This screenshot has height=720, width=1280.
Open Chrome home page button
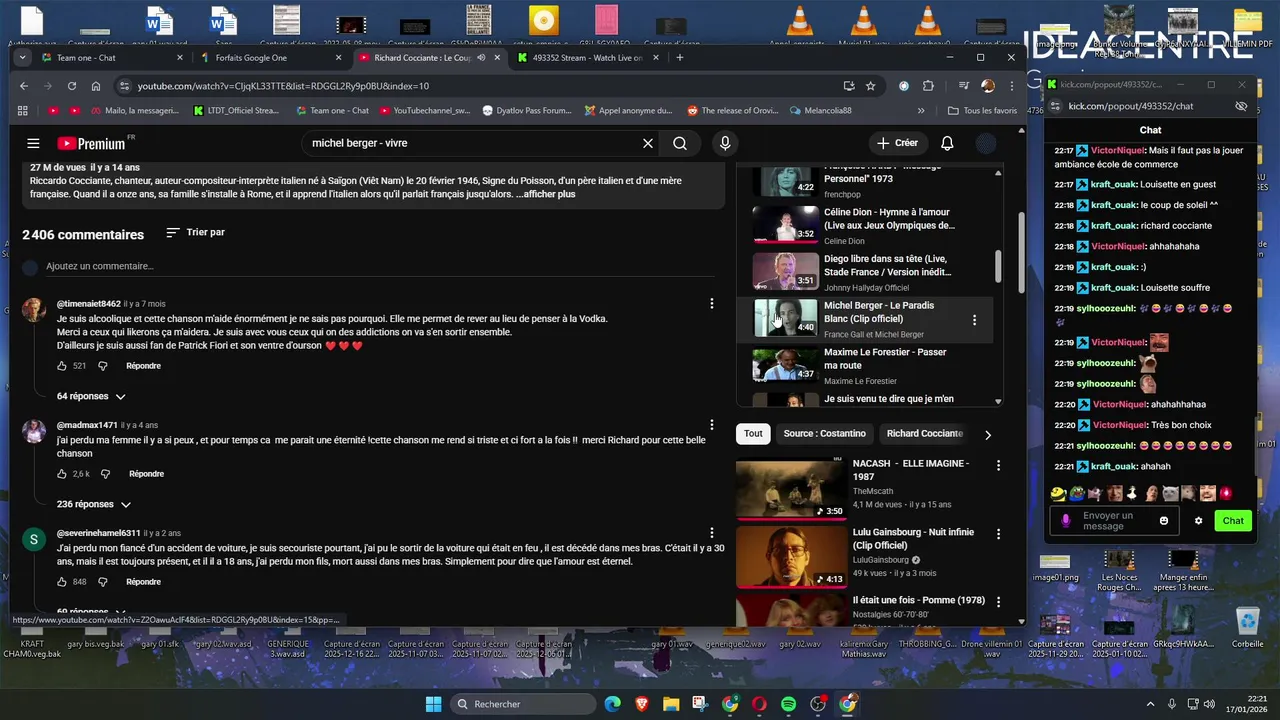coord(96,86)
